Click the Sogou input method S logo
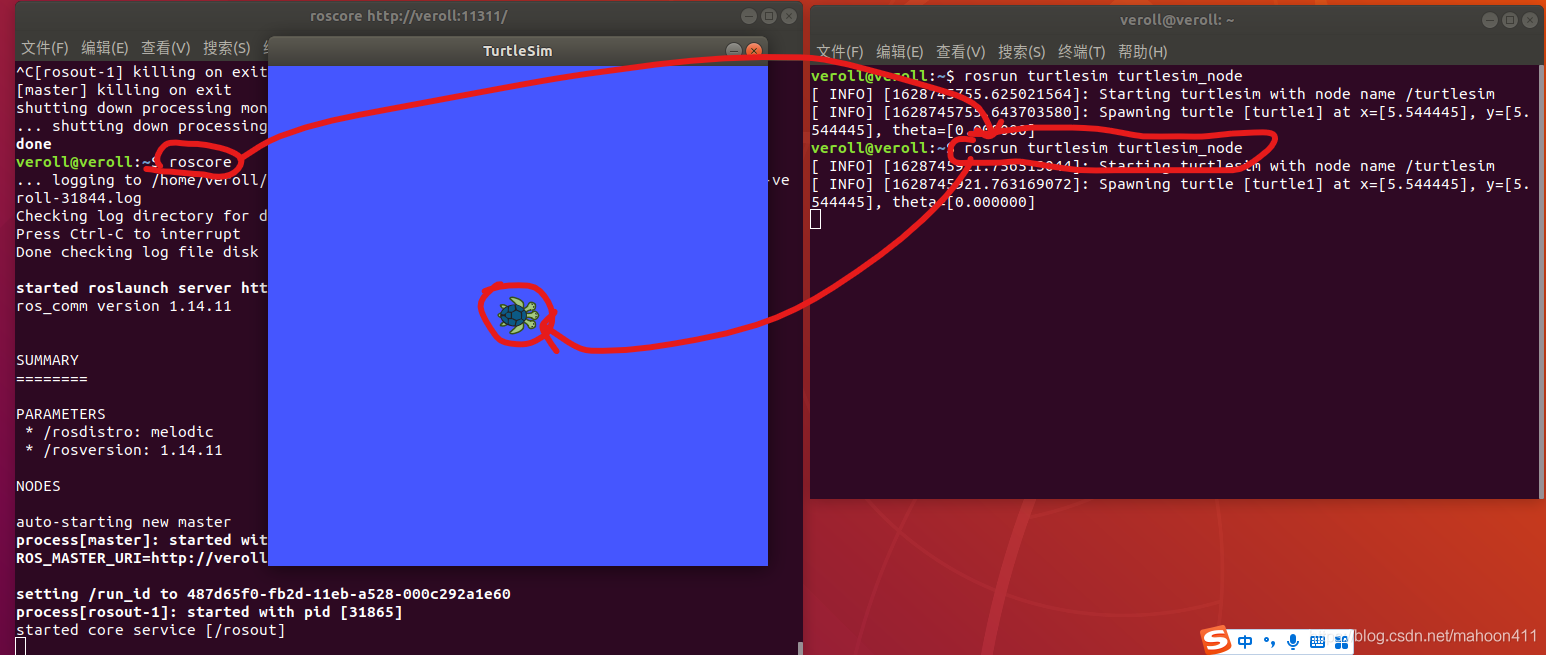 [x=1216, y=641]
